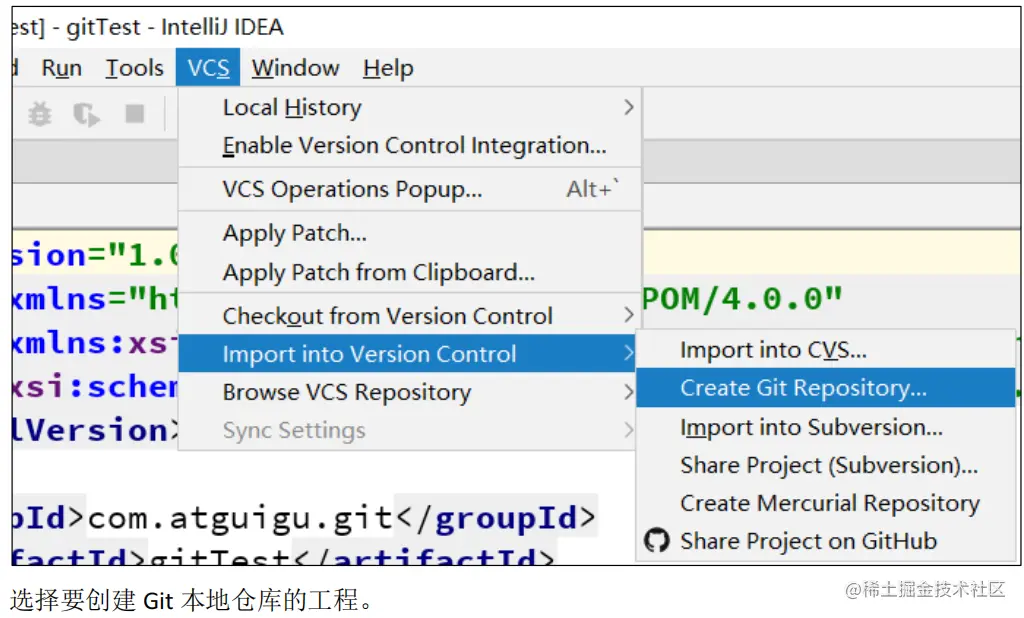Click the disabled Sync Settings entry
The width and height of the screenshot is (1024, 618).
(409, 430)
